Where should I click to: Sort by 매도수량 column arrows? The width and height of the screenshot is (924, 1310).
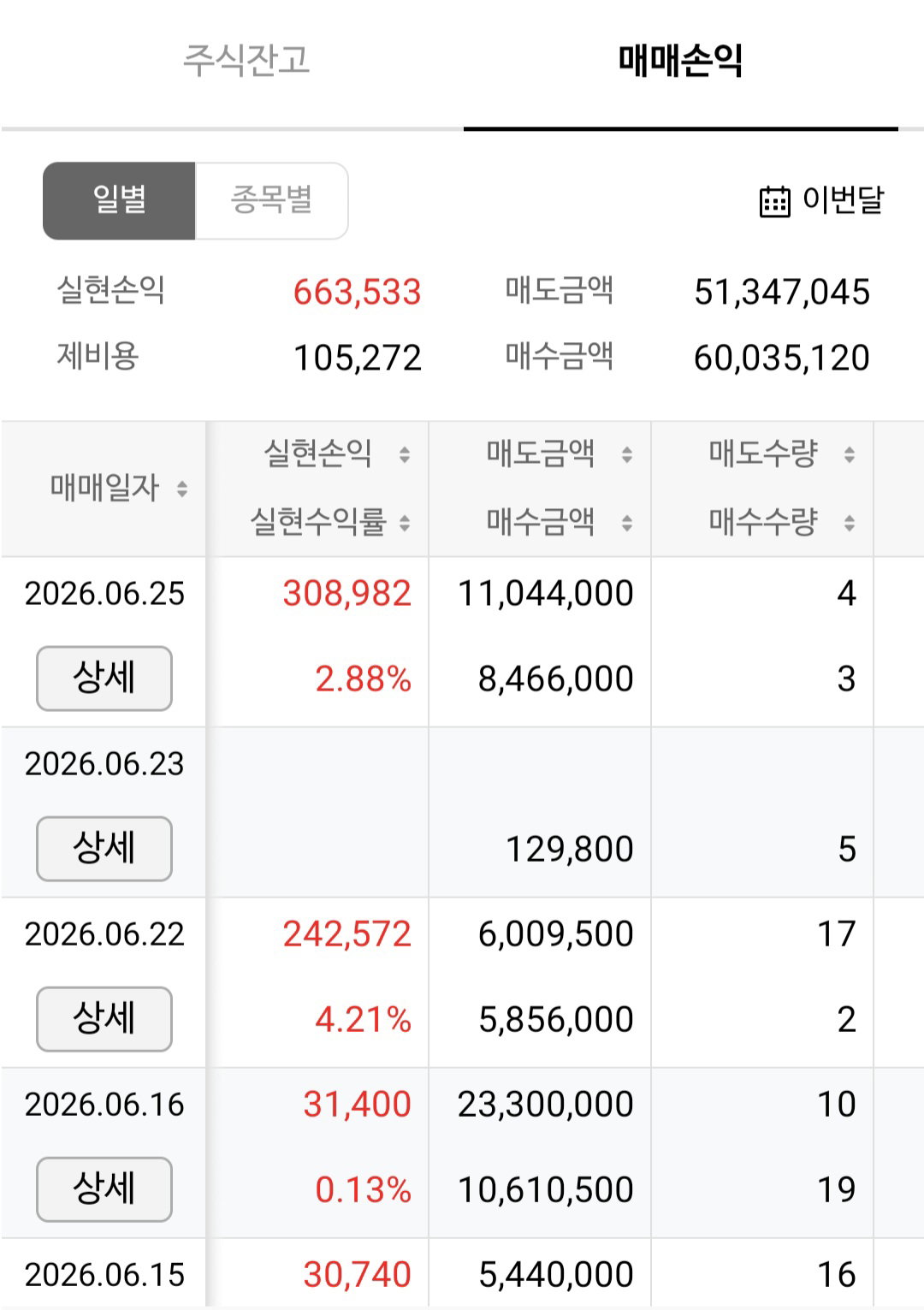pyautogui.click(x=850, y=454)
